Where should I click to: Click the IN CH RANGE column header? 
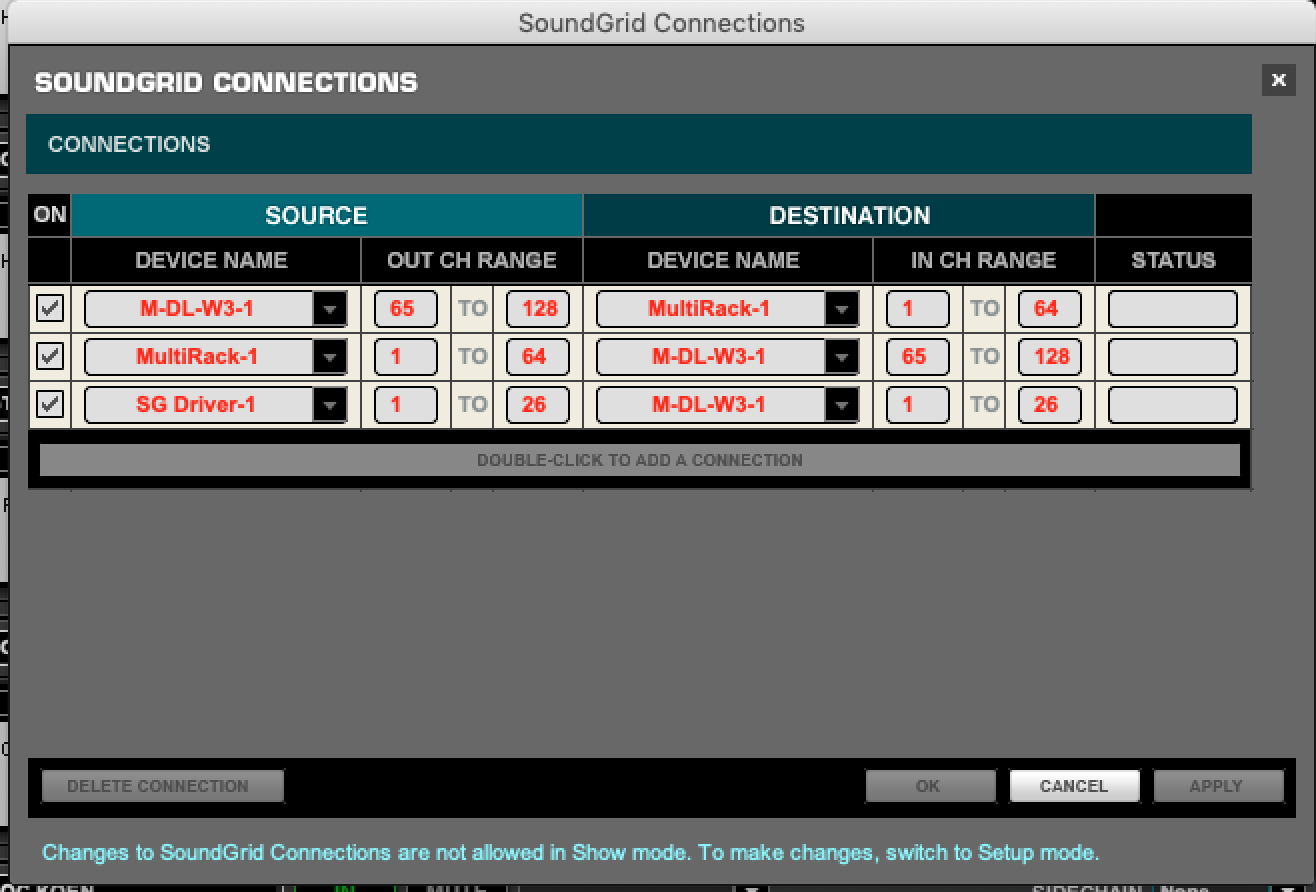point(984,261)
